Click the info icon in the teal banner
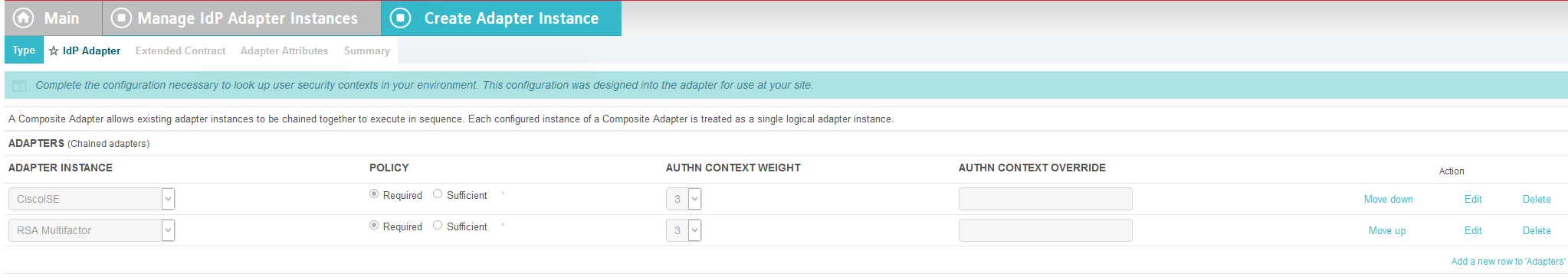1568x280 pixels. [20, 86]
